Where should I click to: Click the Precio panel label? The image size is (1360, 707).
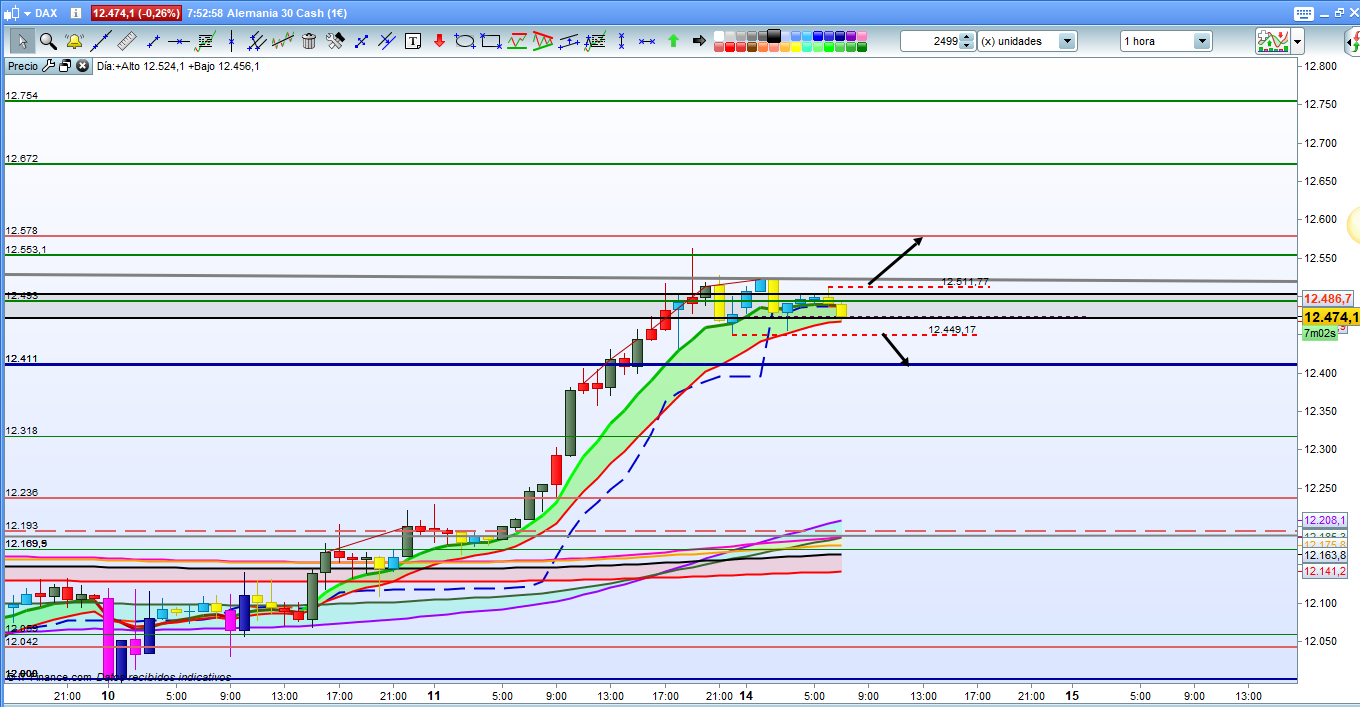22,66
